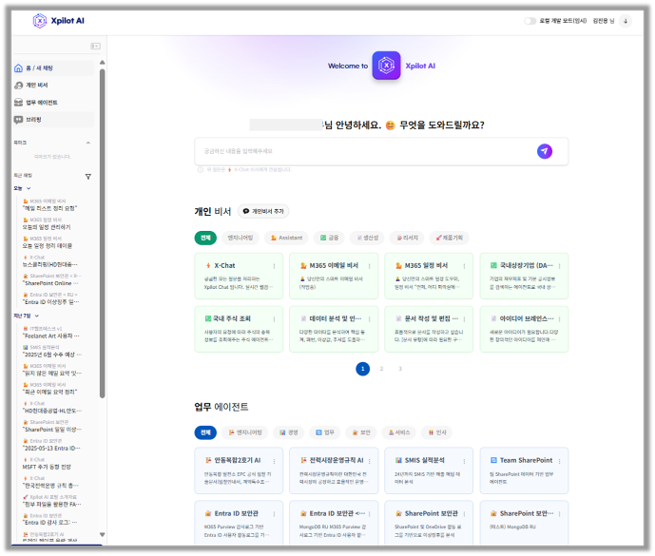The height and width of the screenshot is (556, 655).
Task: Select the 업무 agent filter chip
Action: point(325,432)
